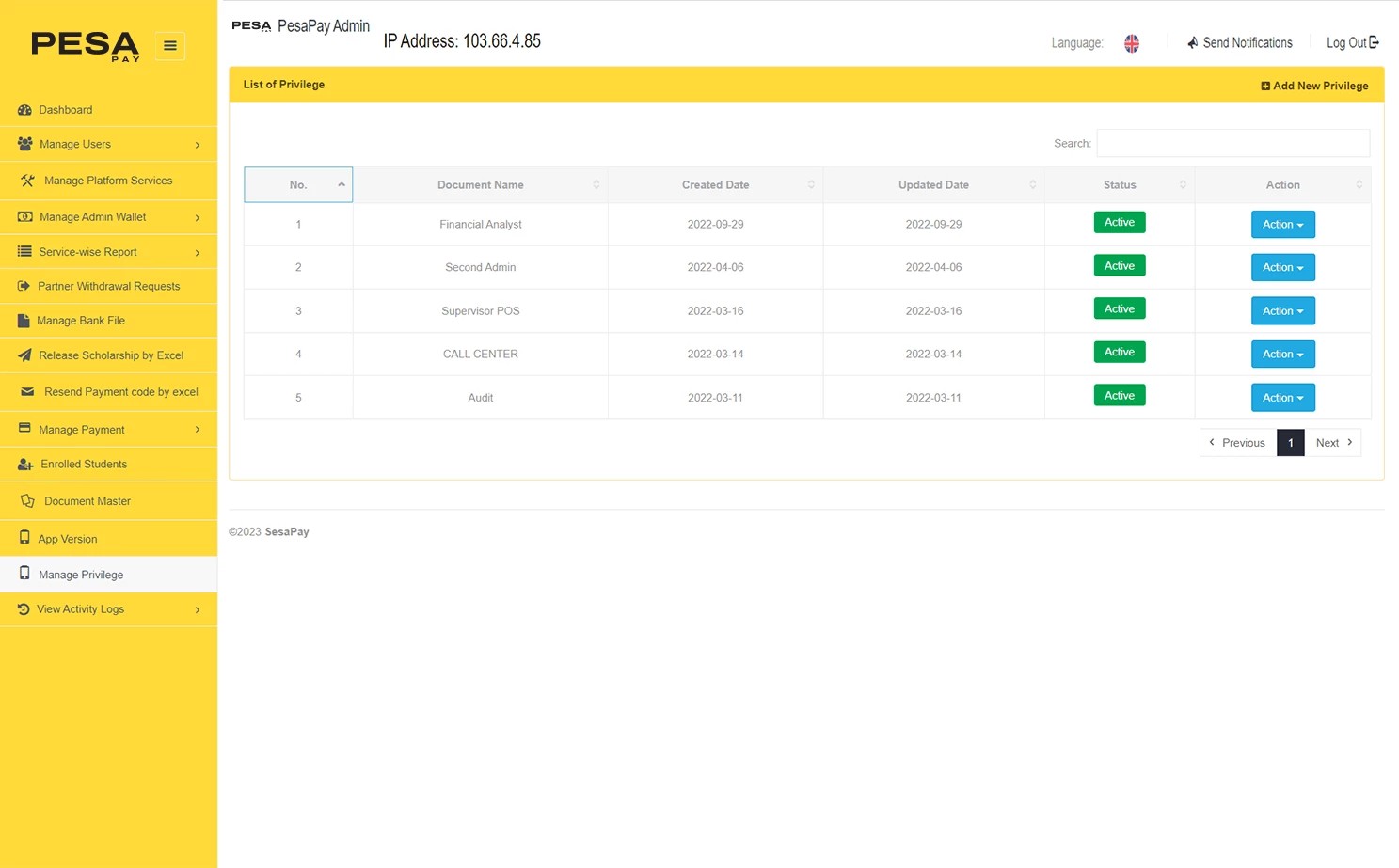Viewport: 1399px width, 868px height.
Task: Open the Action dropdown for Second Admin
Action: [1282, 267]
